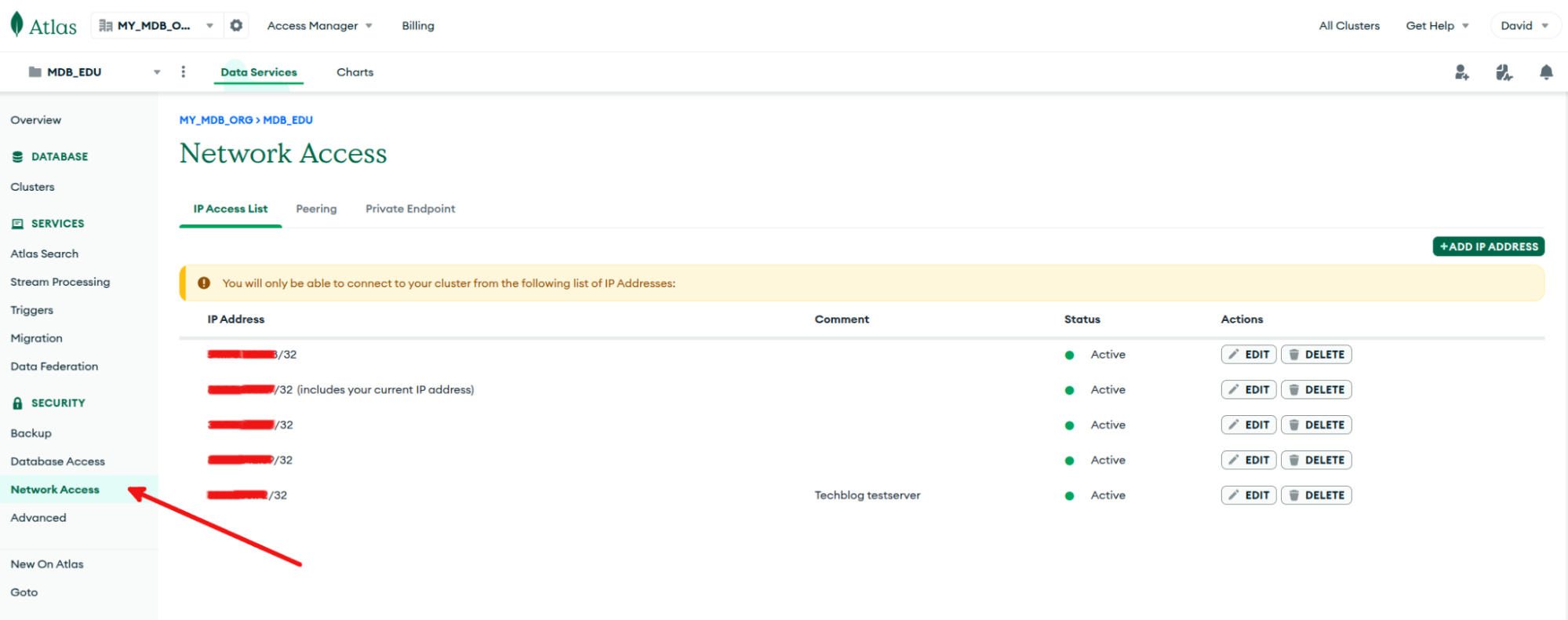The width and height of the screenshot is (1568, 620).
Task: Delete the Techblog testserver entry
Action: [x=1316, y=496]
